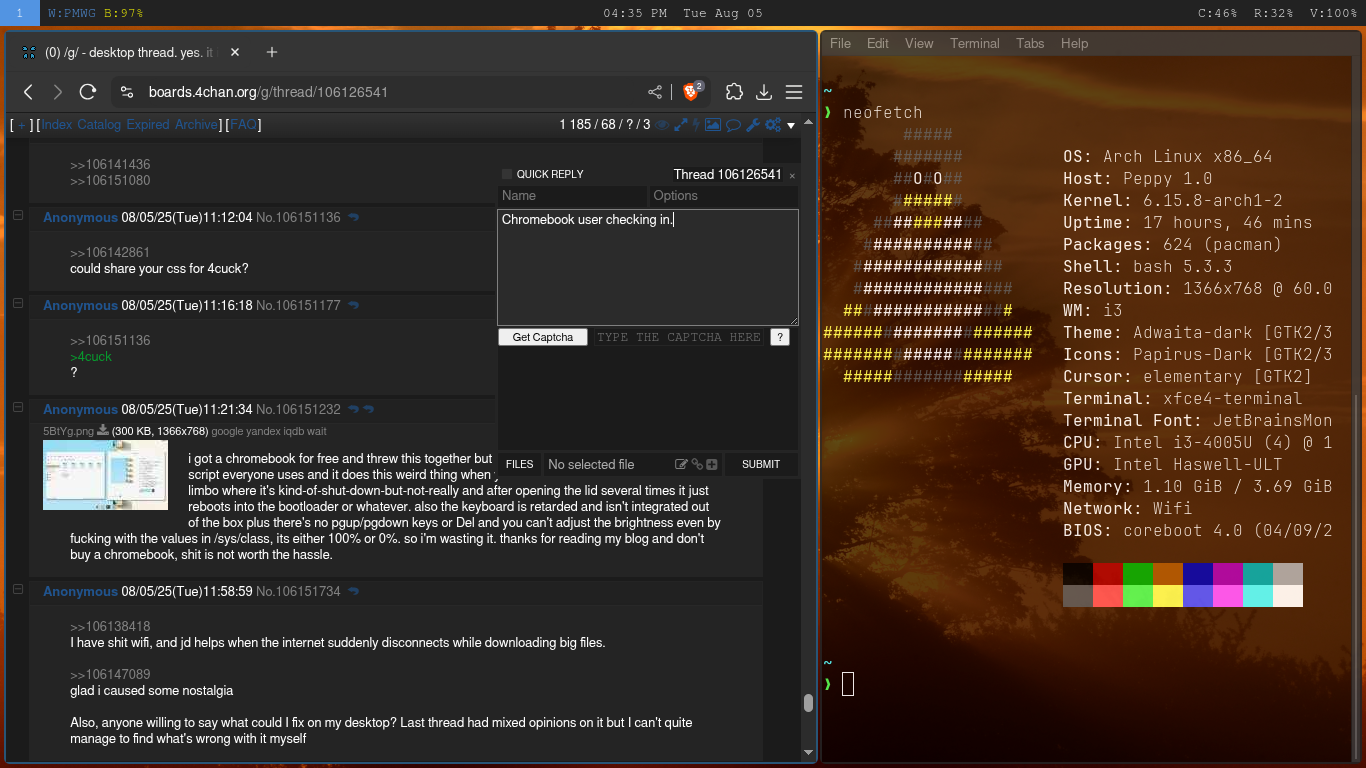
Task: Open the Edit menu in terminal
Action: point(878,43)
